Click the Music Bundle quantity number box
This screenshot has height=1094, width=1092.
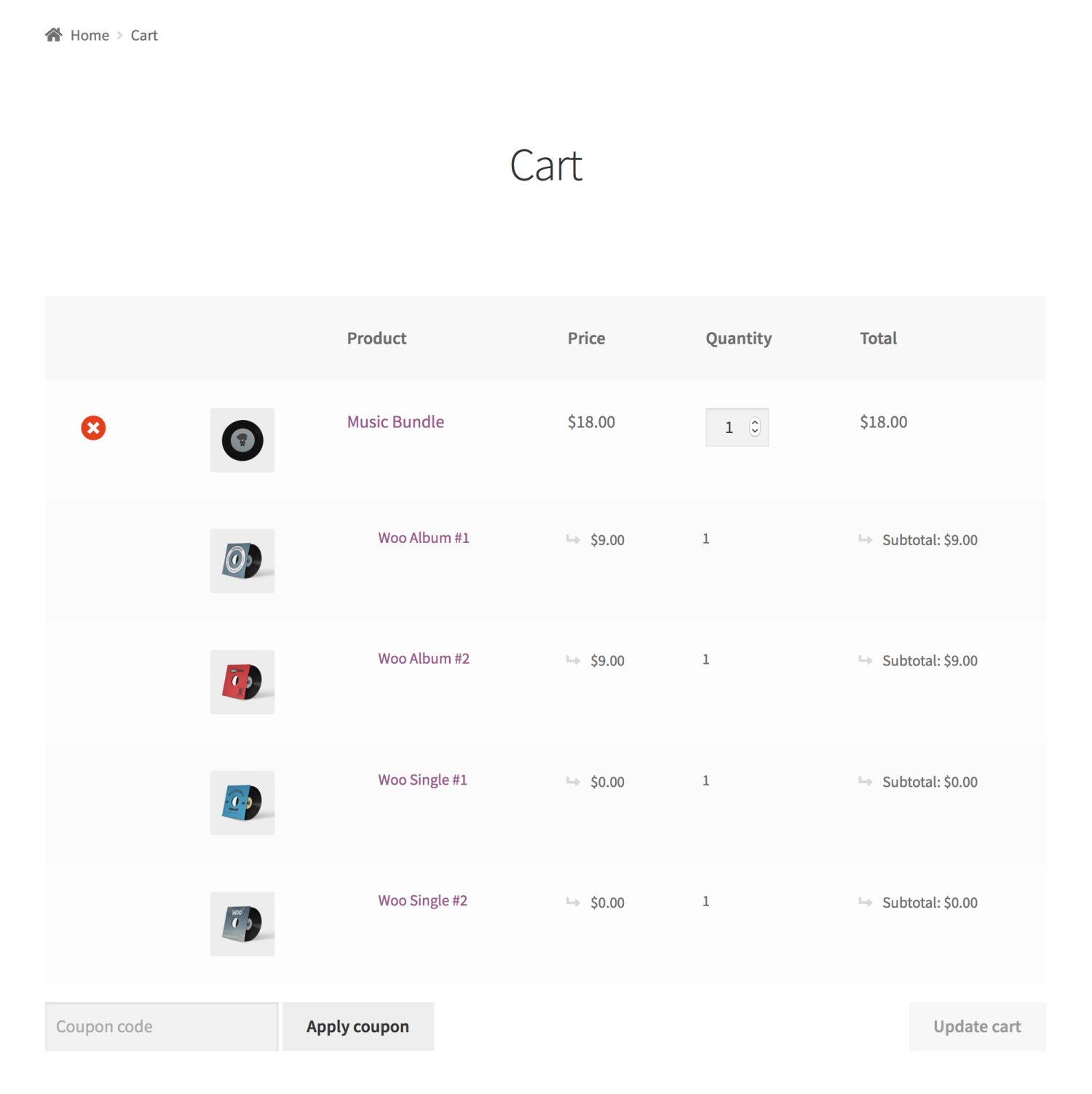pos(729,427)
